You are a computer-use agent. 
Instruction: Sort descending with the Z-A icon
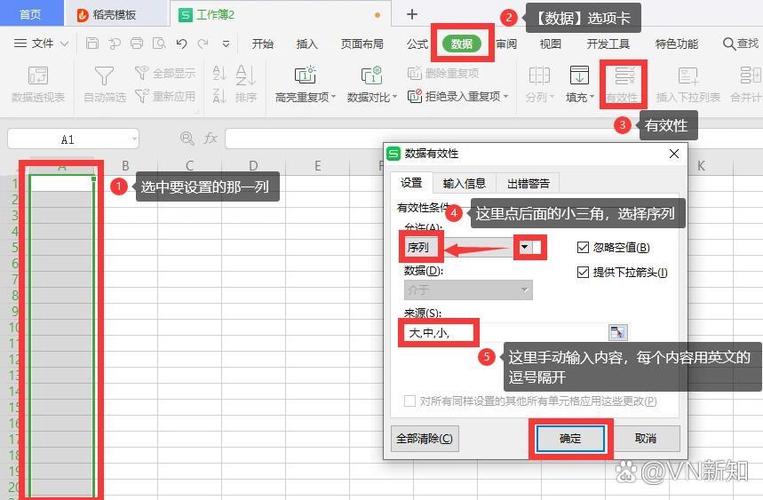click(x=219, y=96)
